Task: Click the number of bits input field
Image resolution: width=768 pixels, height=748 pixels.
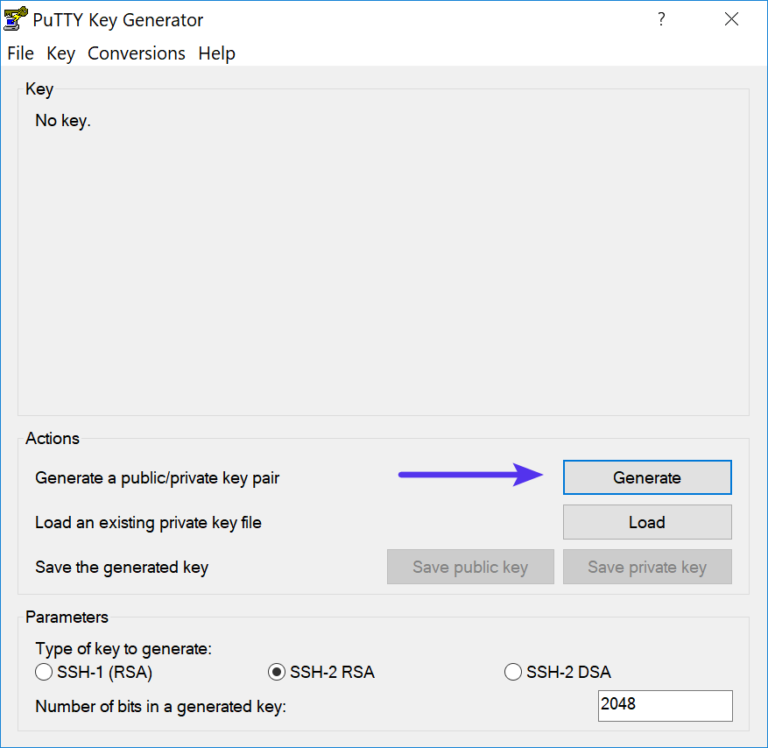Action: pyautogui.click(x=664, y=705)
